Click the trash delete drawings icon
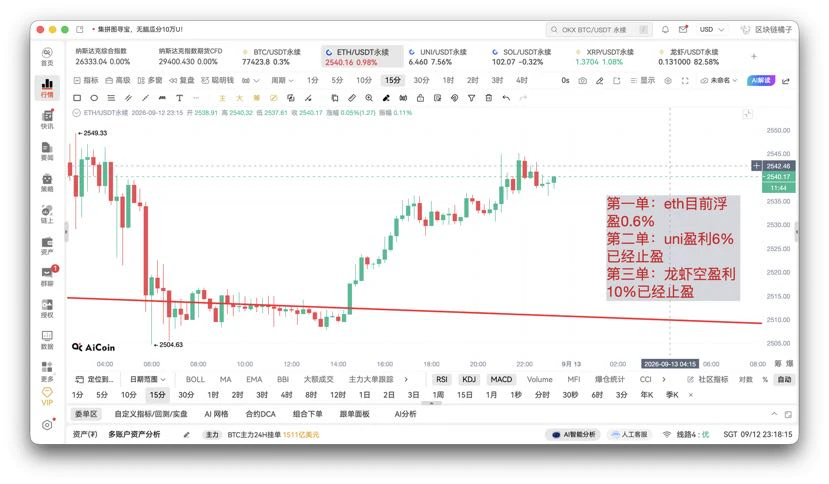Image resolution: width=829 pixels, height=484 pixels. coord(489,98)
